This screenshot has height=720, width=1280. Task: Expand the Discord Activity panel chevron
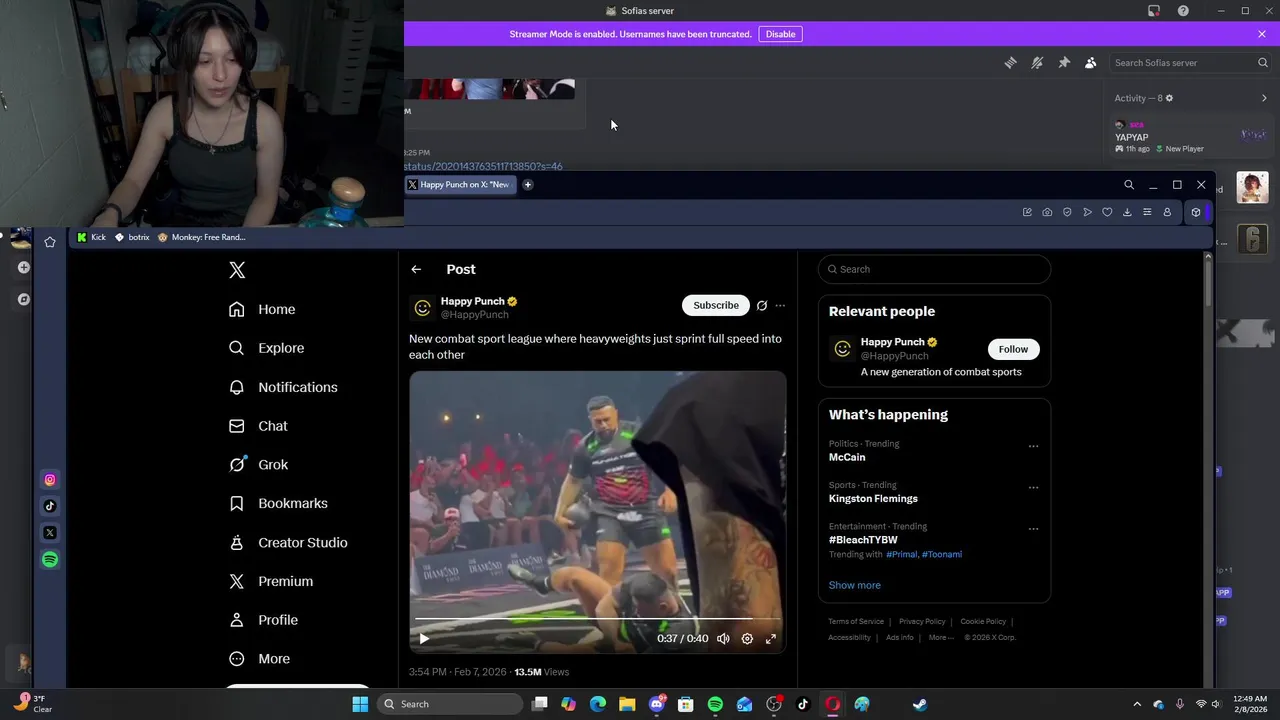(1264, 98)
